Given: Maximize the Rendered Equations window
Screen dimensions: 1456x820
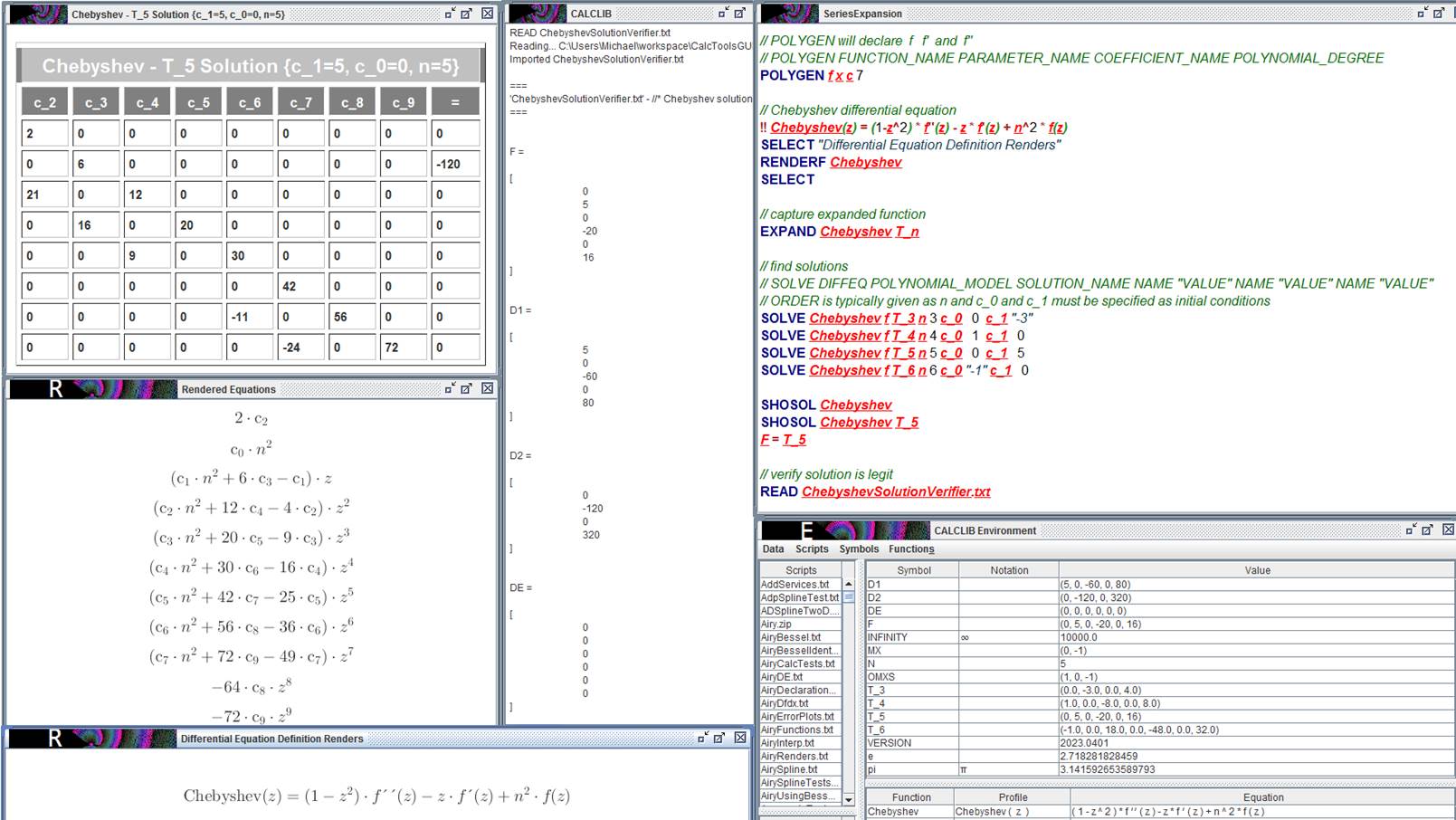Looking at the screenshot, I should tap(467, 388).
